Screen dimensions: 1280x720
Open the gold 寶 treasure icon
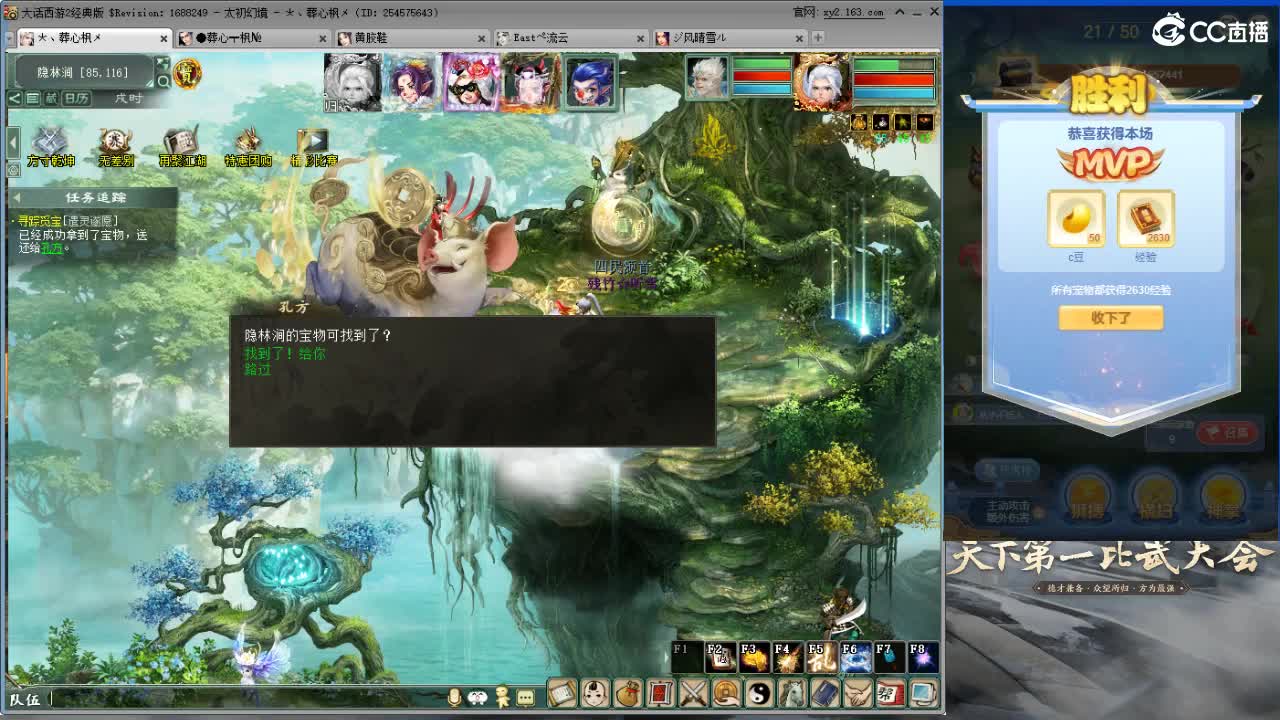(187, 72)
